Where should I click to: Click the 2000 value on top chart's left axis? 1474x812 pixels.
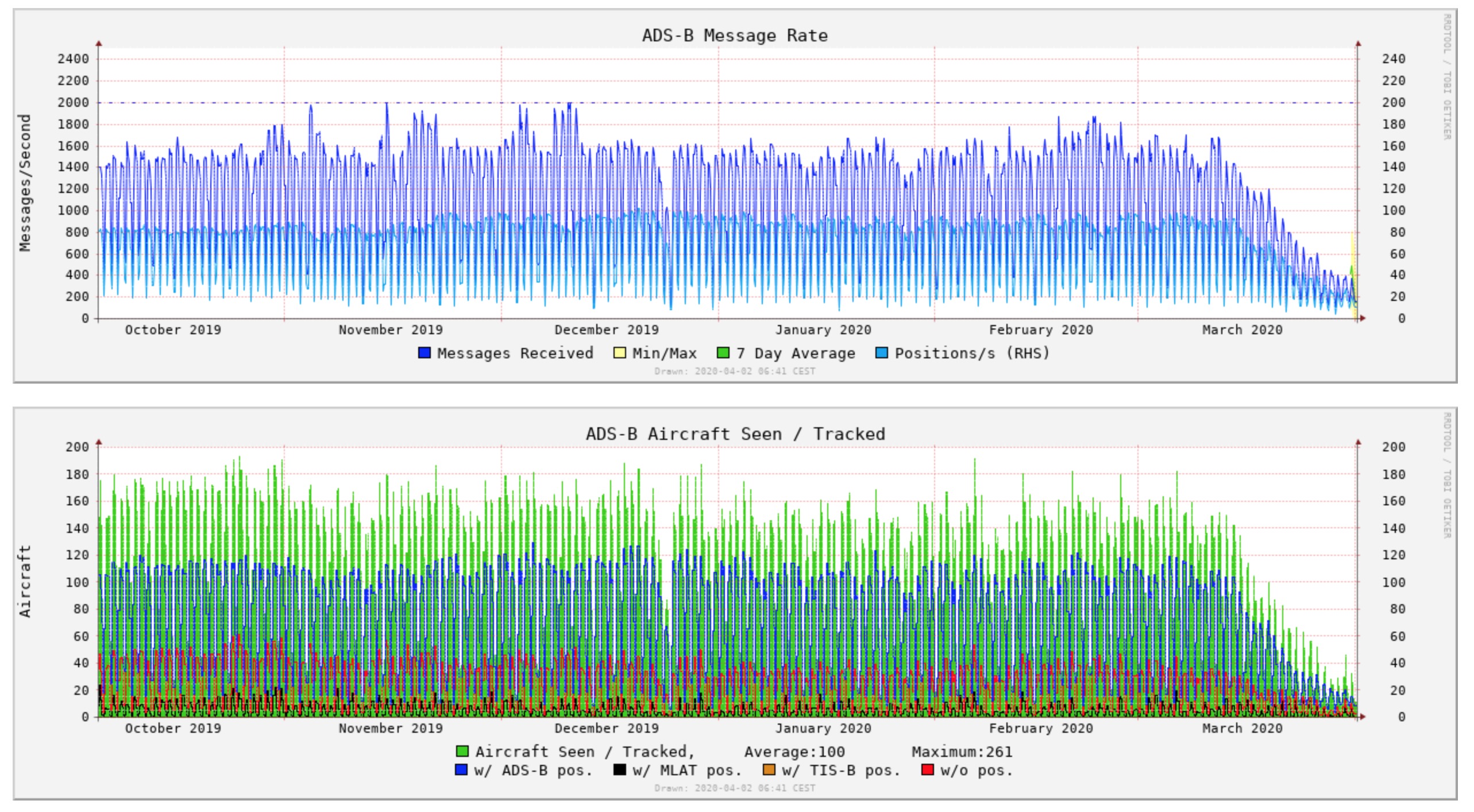[73, 103]
